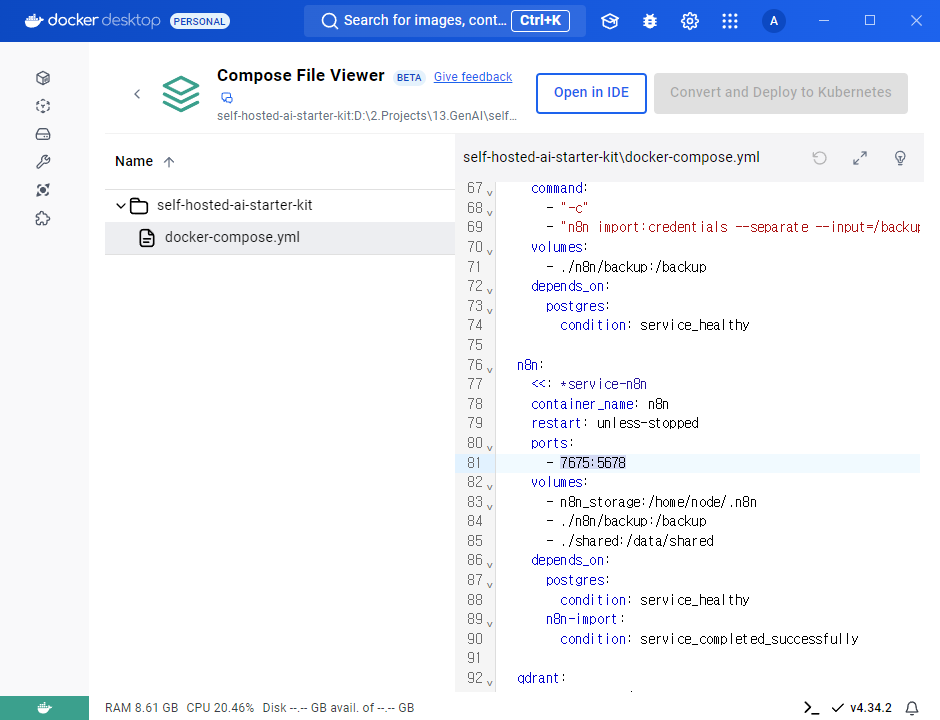Click the ./shared:/data/shared volume line
Image resolution: width=940 pixels, height=720 pixels.
[629, 541]
